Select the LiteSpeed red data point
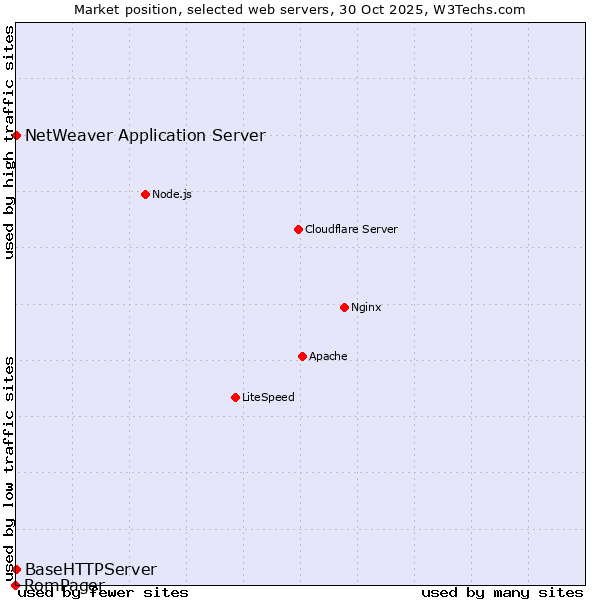600x600 pixels. click(235, 397)
